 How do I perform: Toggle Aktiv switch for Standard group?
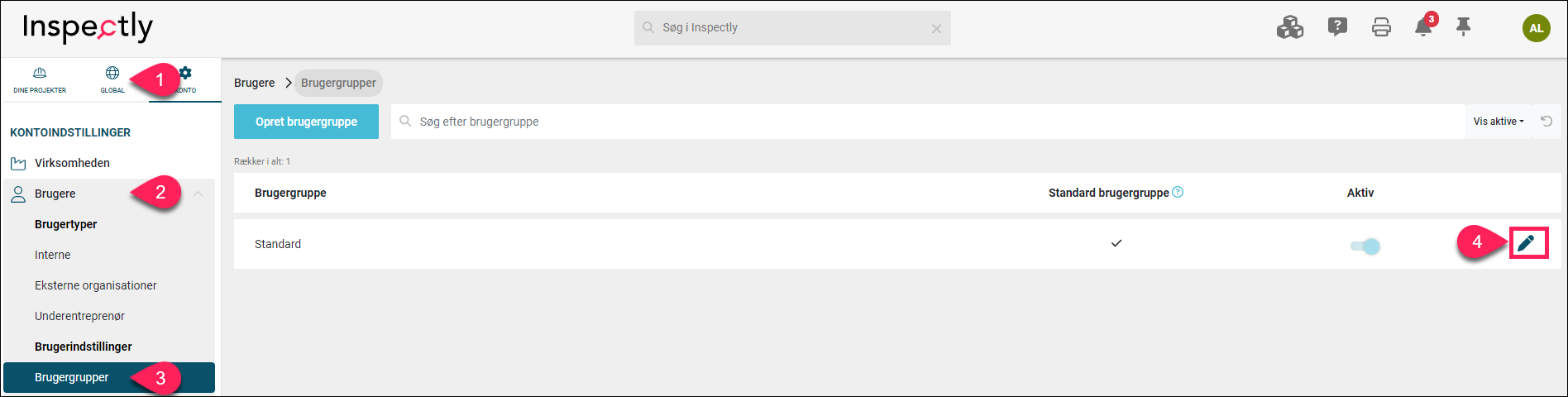[x=1365, y=246]
